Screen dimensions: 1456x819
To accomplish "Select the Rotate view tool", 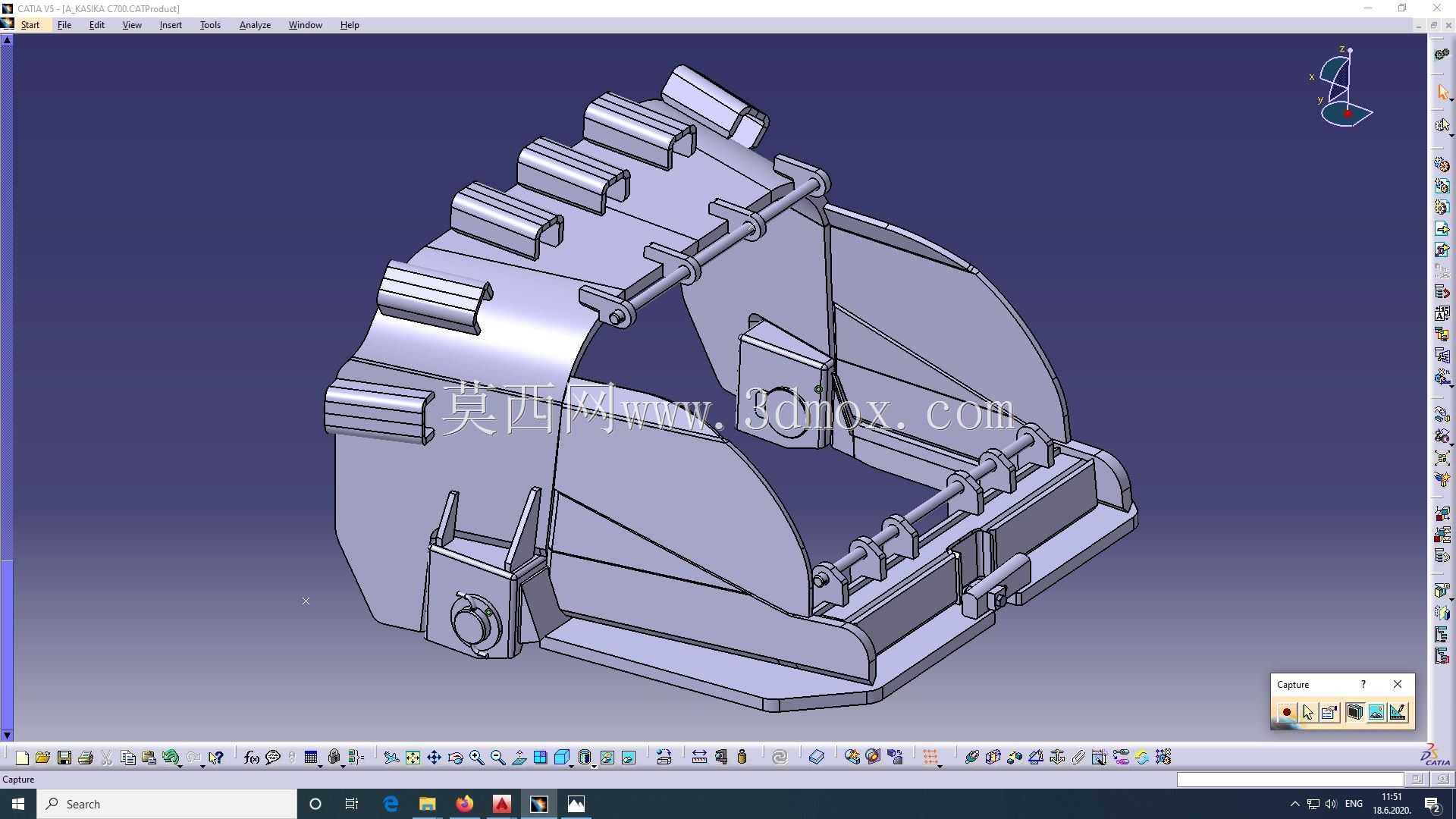I will click(455, 757).
